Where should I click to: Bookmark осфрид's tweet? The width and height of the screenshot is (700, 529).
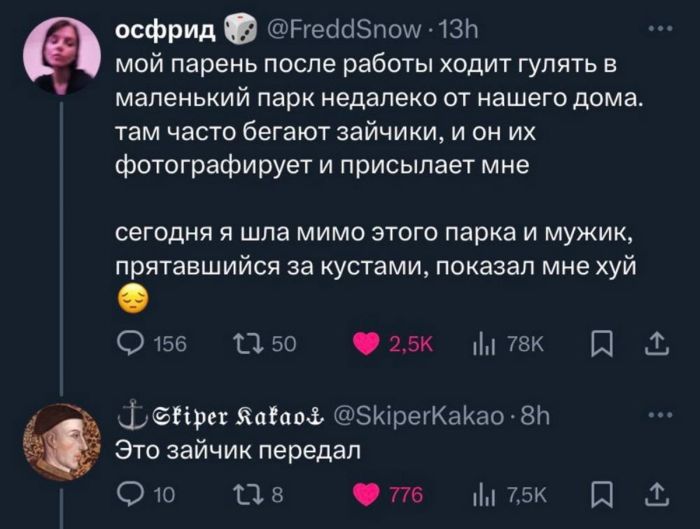tap(602, 345)
